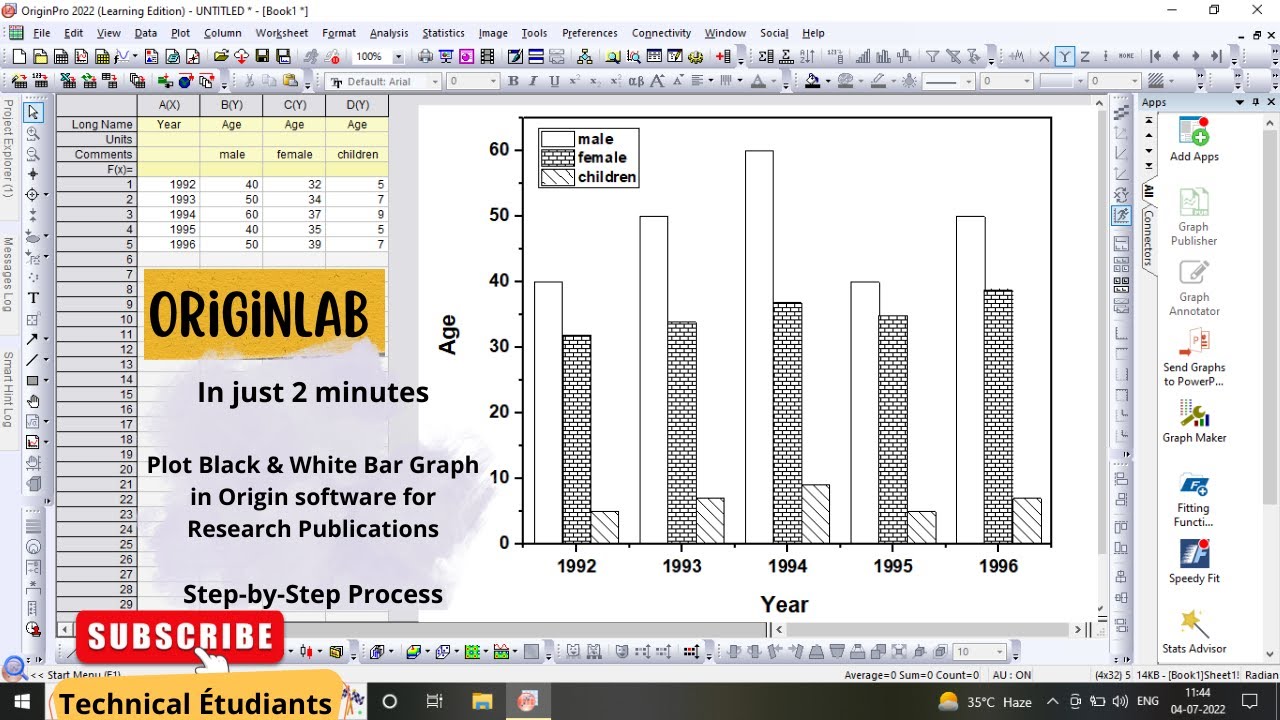Select the Arrow drawing tool
This screenshot has width=1280, height=720.
click(x=33, y=339)
